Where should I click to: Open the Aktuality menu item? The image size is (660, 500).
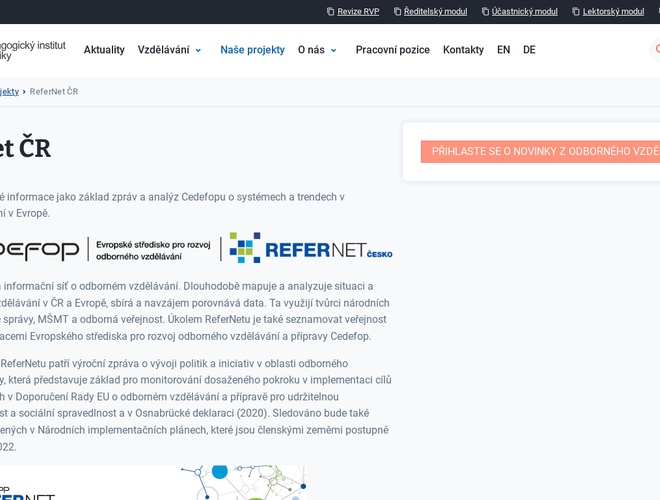[x=104, y=50]
